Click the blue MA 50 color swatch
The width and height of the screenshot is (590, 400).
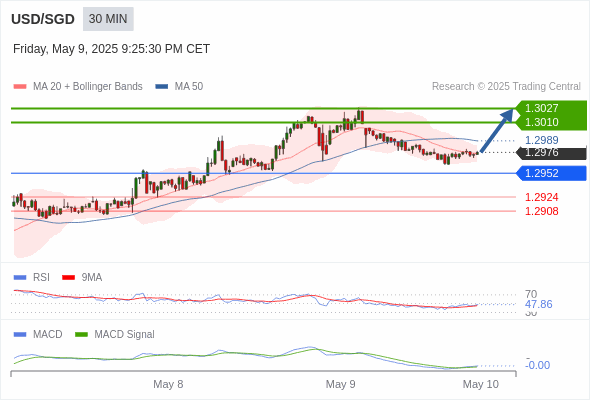(162, 87)
